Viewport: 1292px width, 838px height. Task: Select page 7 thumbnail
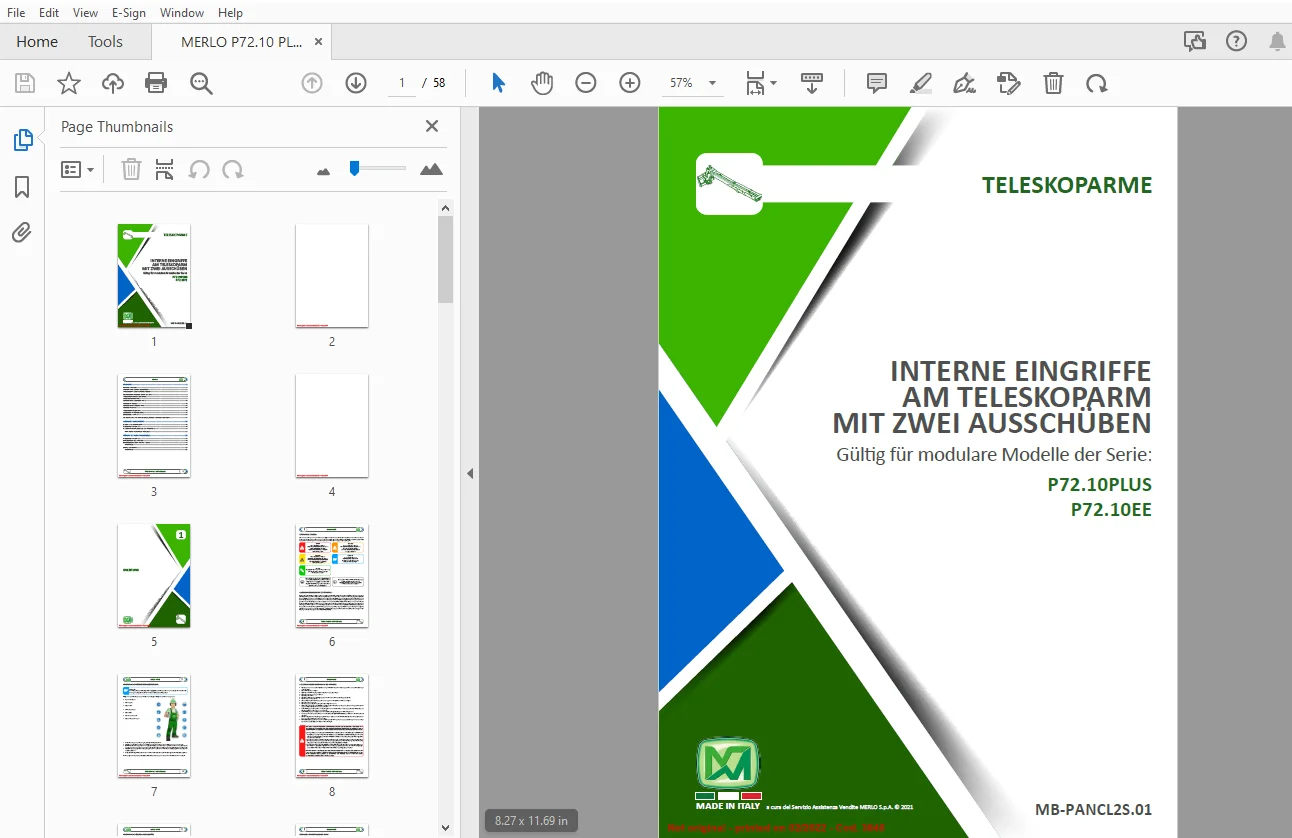(154, 726)
